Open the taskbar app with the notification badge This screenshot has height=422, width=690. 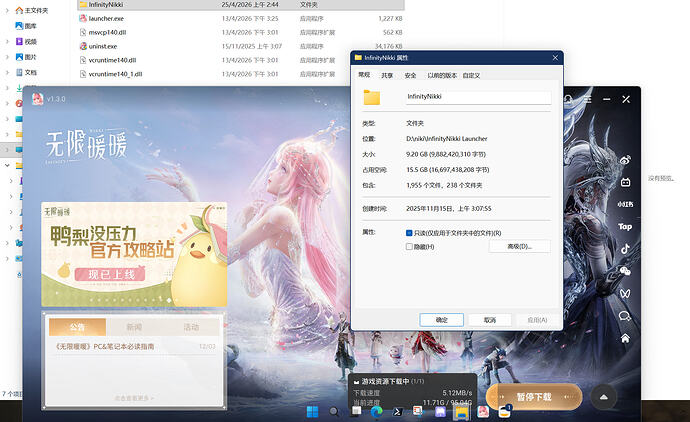[x=504, y=412]
